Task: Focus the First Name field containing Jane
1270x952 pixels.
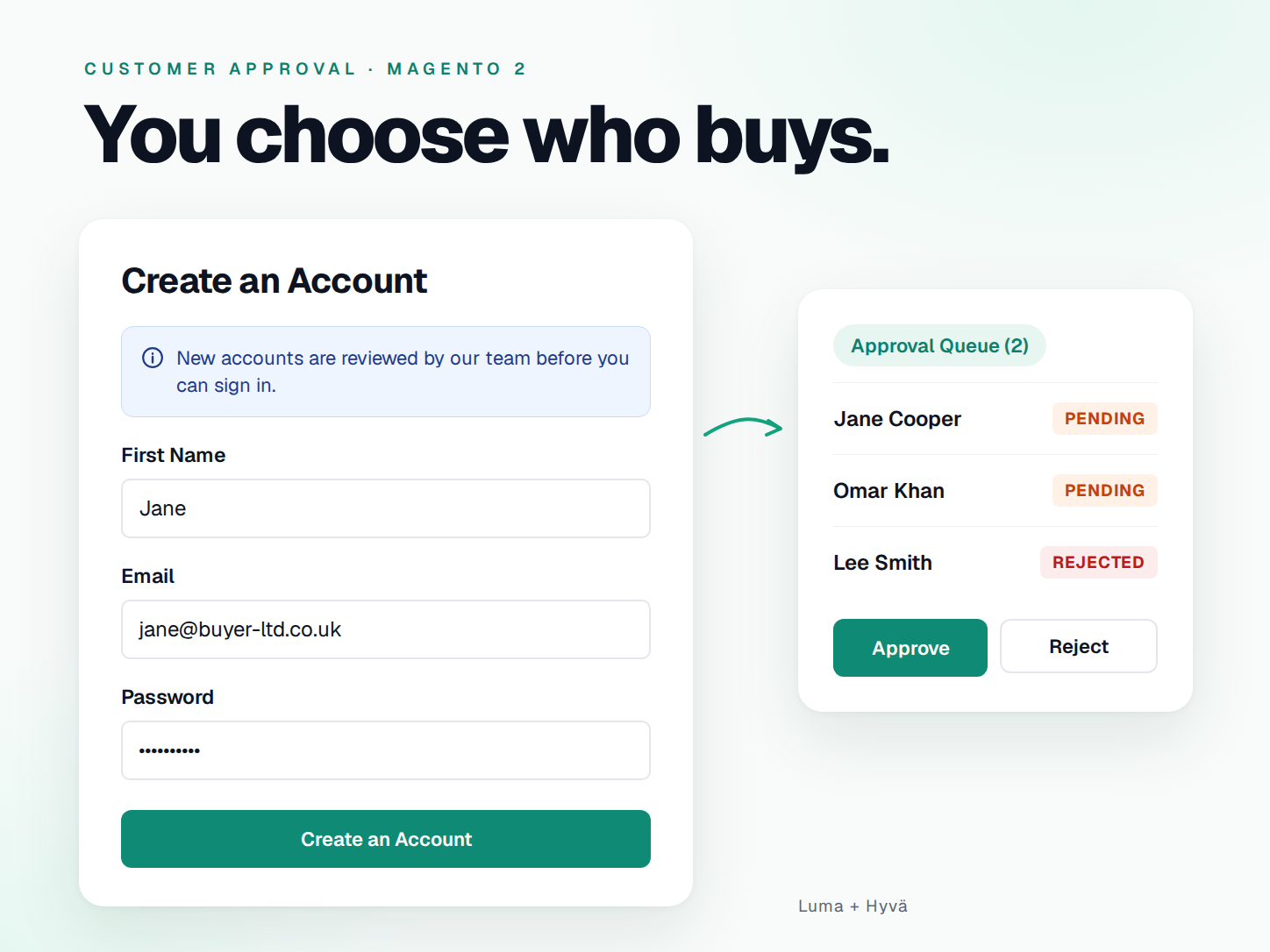Action: point(386,508)
